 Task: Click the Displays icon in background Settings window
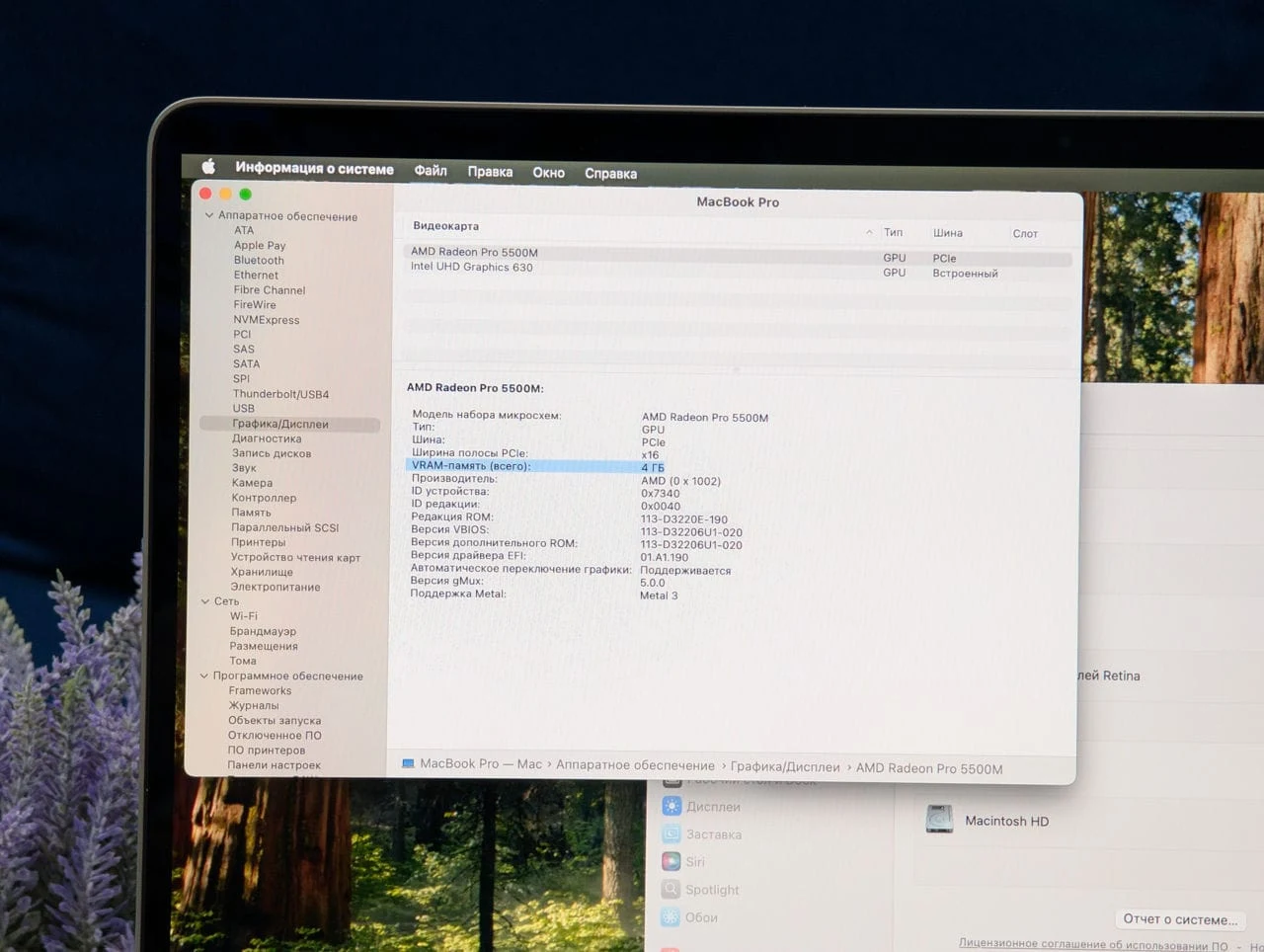(x=671, y=806)
